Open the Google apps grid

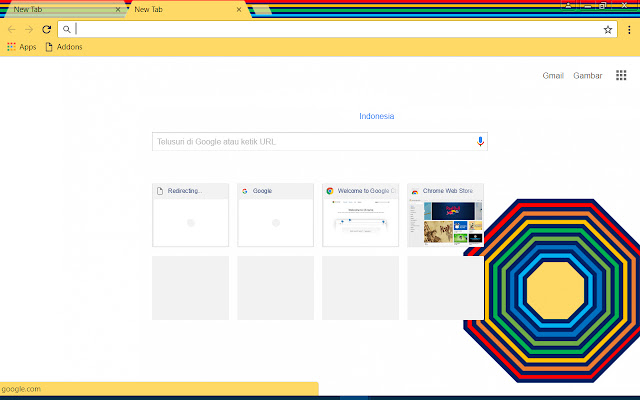pyautogui.click(x=621, y=76)
